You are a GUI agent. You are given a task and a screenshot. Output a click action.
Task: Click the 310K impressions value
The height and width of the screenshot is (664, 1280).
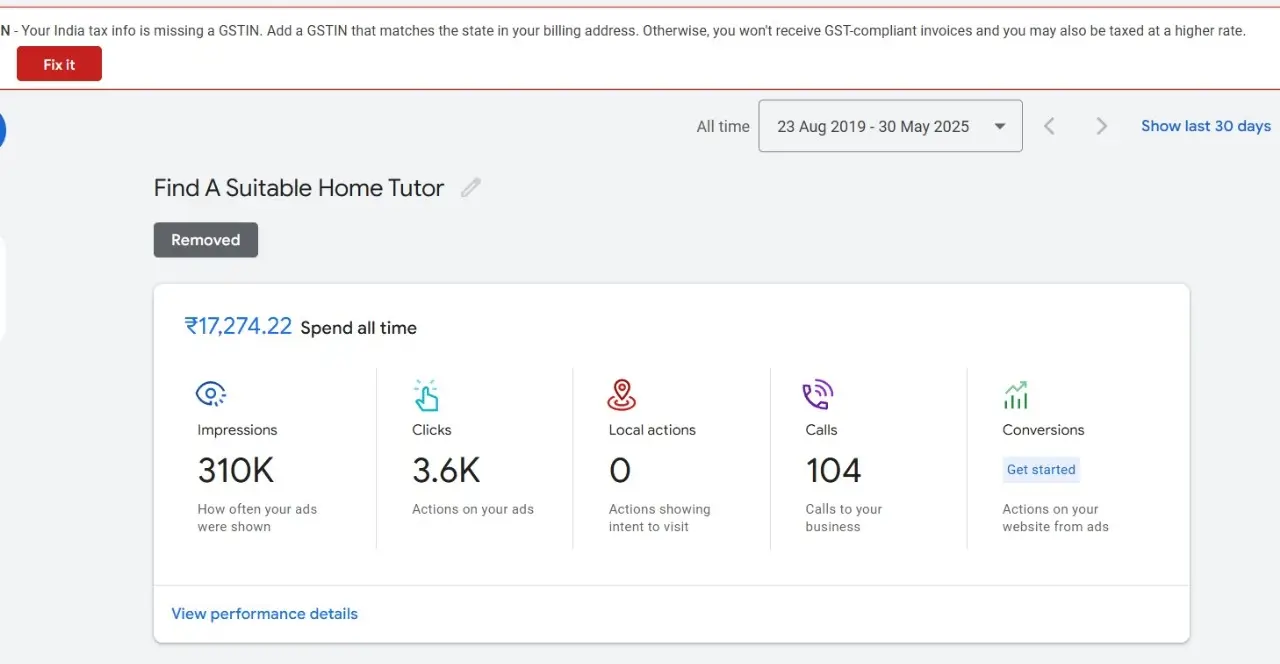235,470
